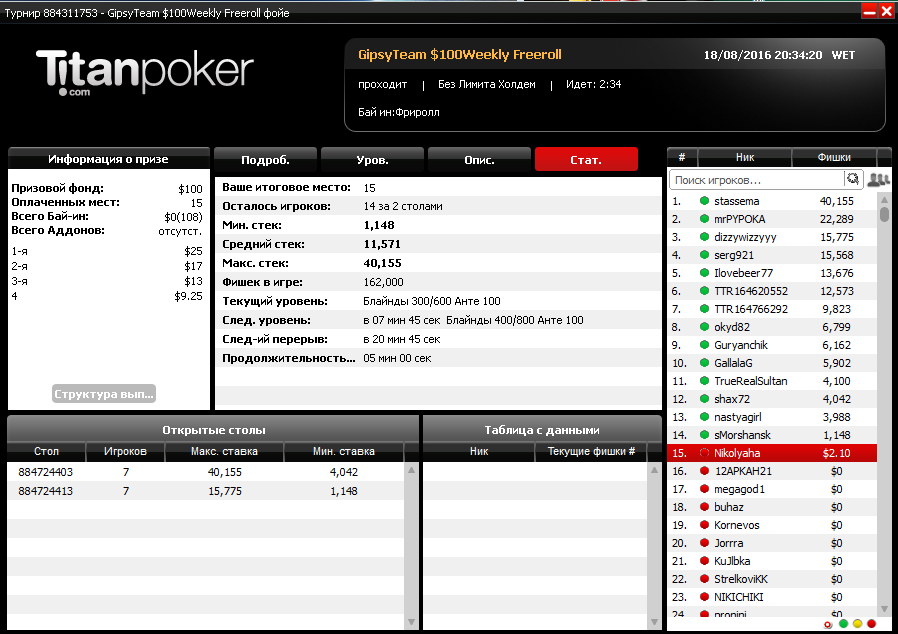
Task: Sort player list by Фишки column
Action: (x=834, y=157)
